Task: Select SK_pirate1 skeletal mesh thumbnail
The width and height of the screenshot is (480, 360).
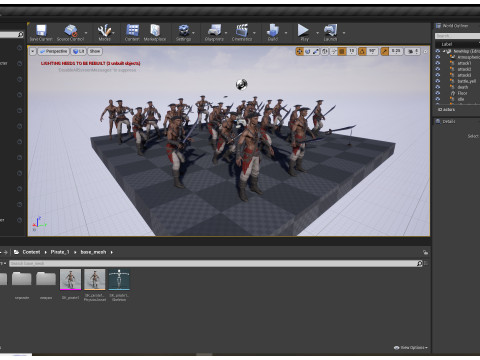Action: [x=70, y=279]
